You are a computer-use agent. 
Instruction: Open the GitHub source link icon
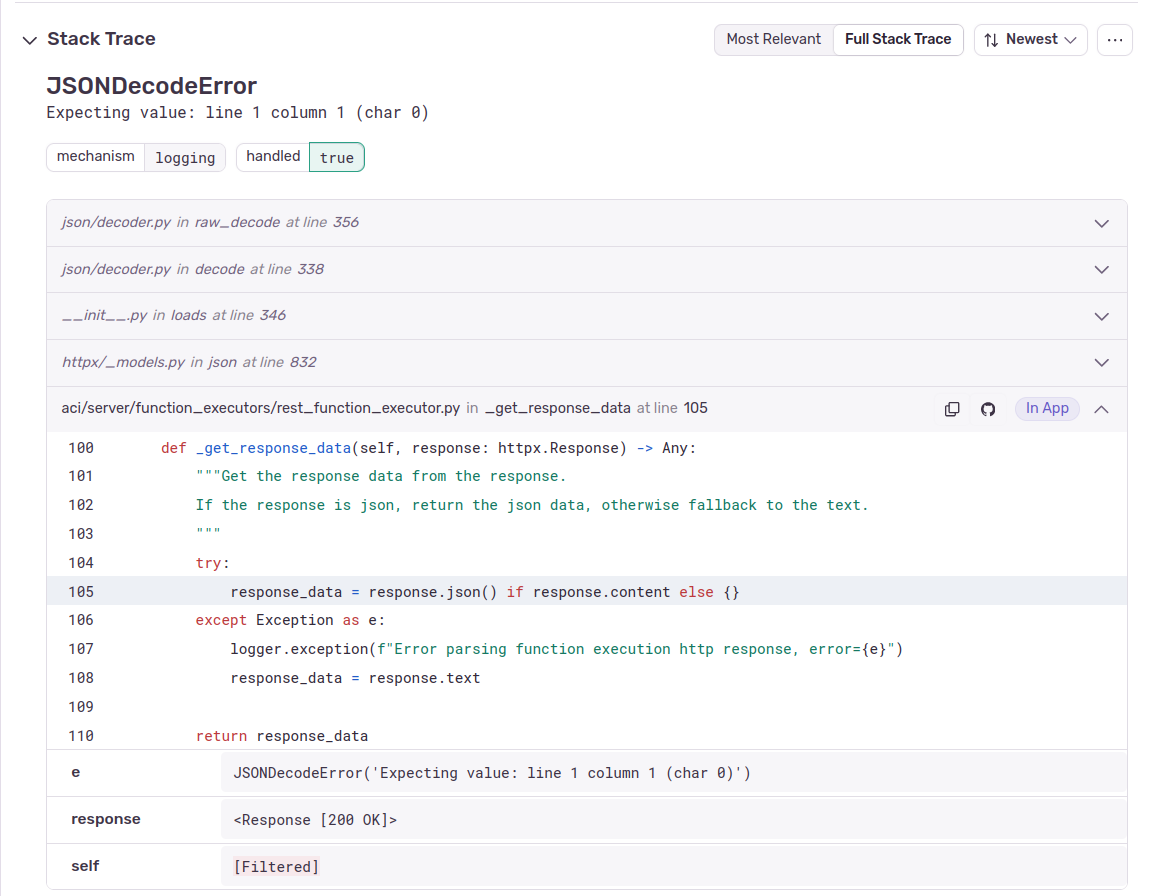(x=988, y=409)
